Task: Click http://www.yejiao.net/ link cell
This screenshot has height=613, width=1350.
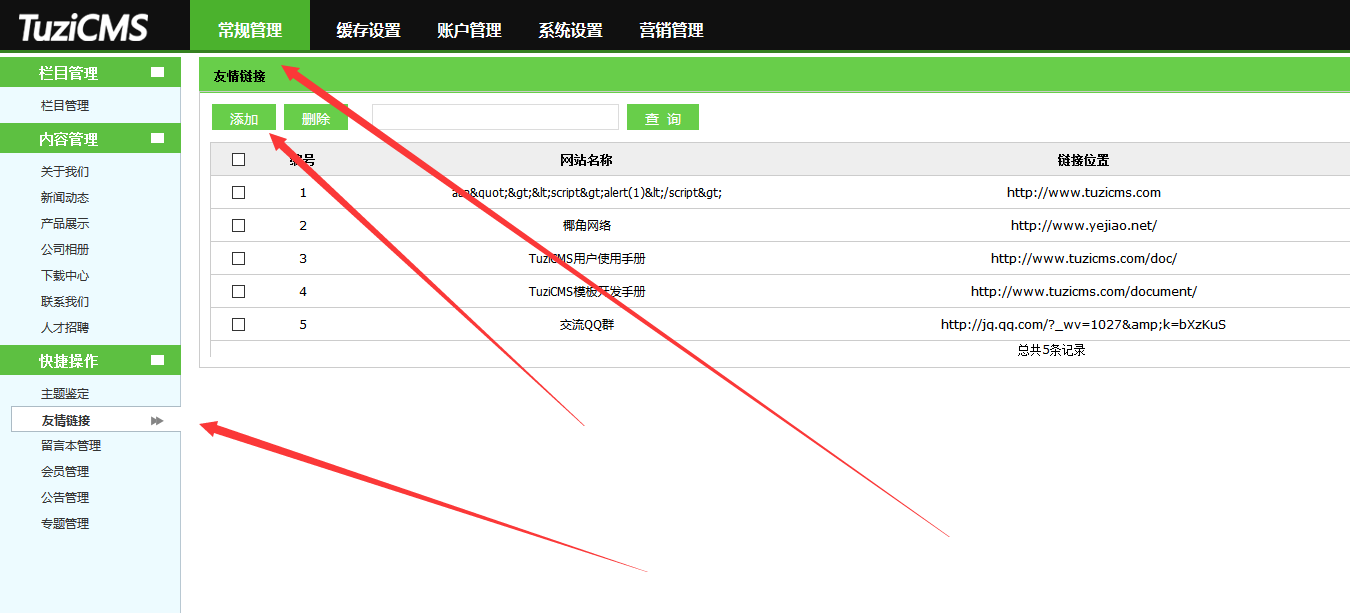Action: pyautogui.click(x=1084, y=225)
